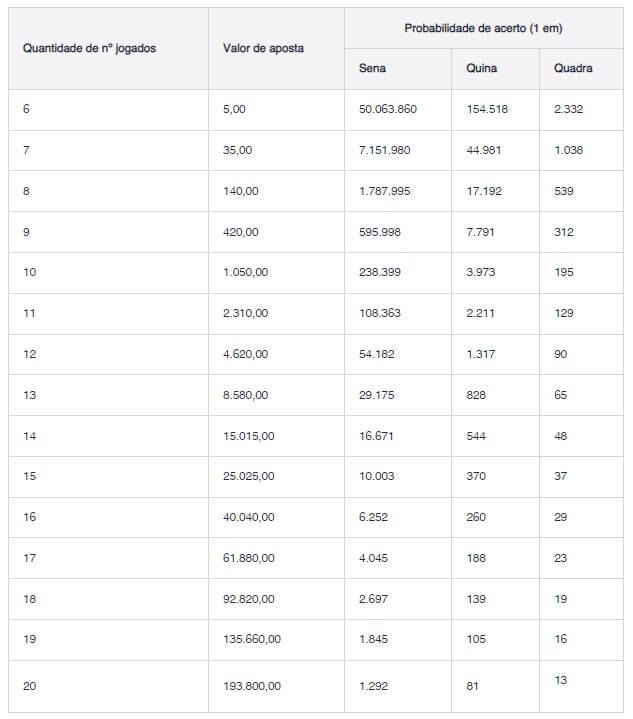Click the bet value 61.880,00 cell

(248, 558)
